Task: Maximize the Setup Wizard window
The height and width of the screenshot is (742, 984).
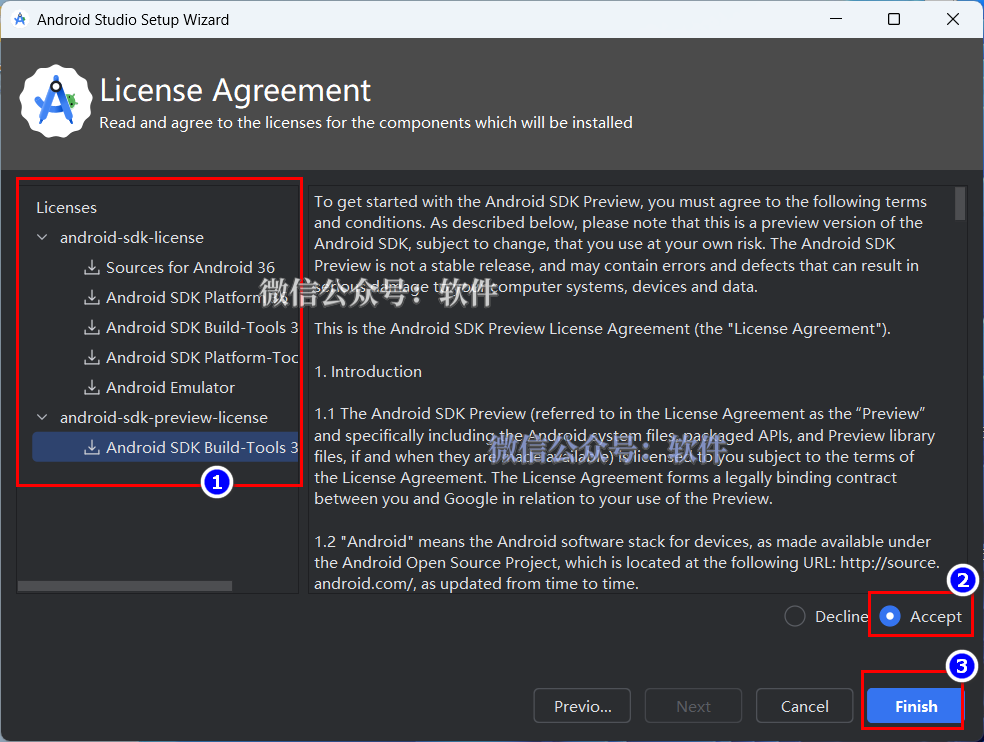Action: pyautogui.click(x=894, y=19)
